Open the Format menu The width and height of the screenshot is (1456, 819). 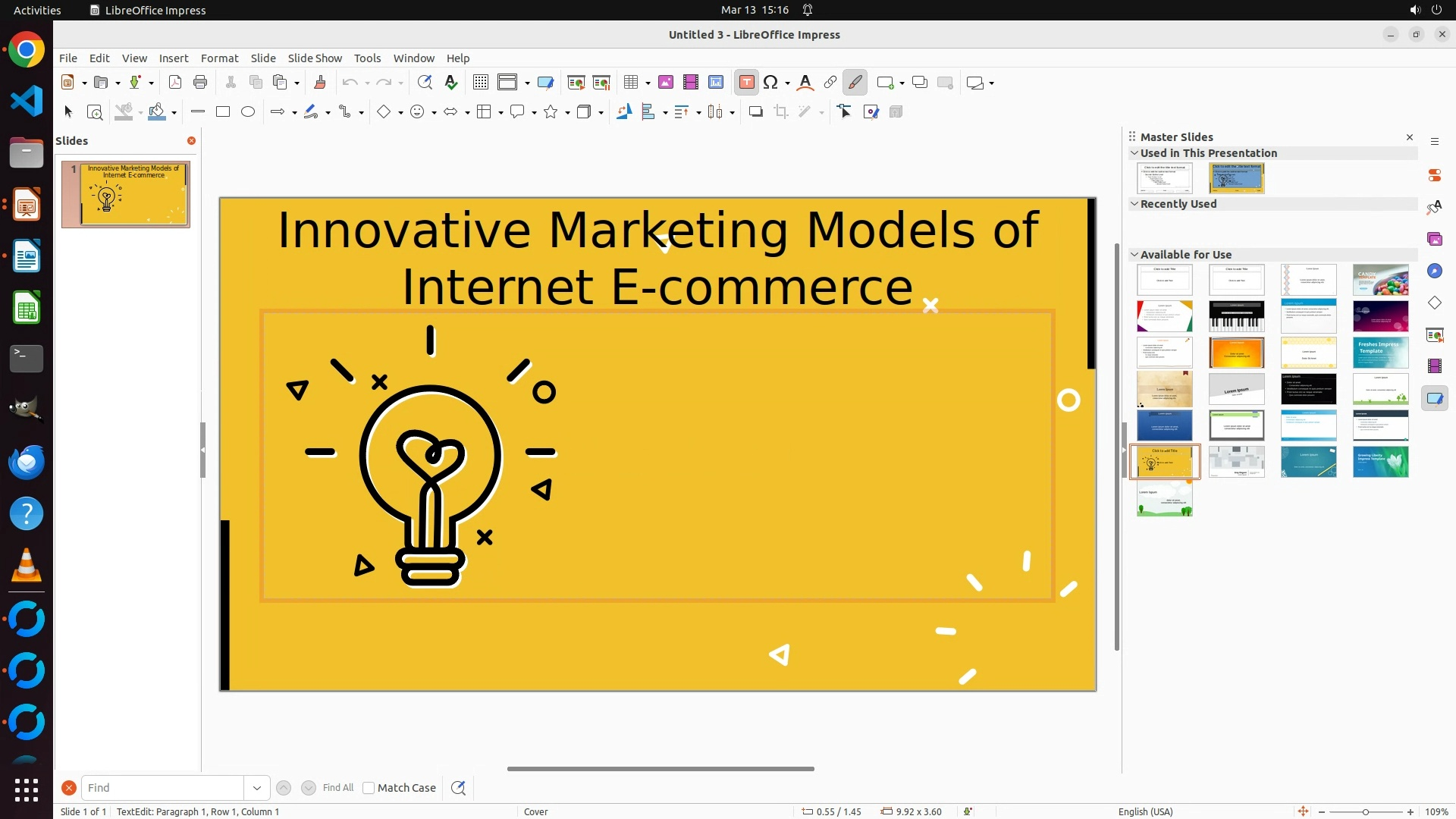219,58
